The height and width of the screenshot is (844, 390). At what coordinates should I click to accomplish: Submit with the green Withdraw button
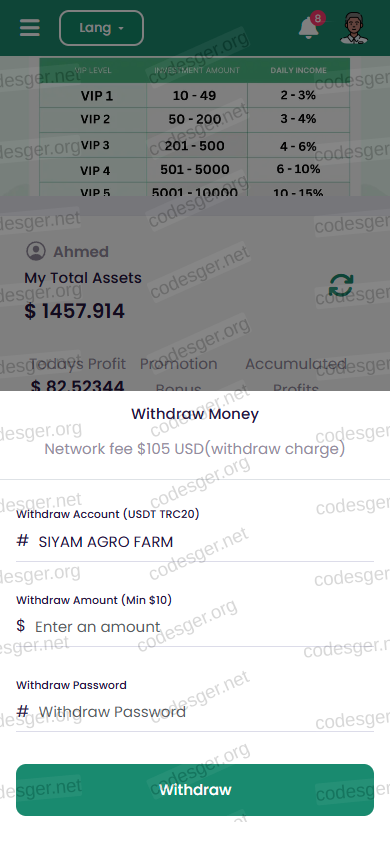coord(195,790)
